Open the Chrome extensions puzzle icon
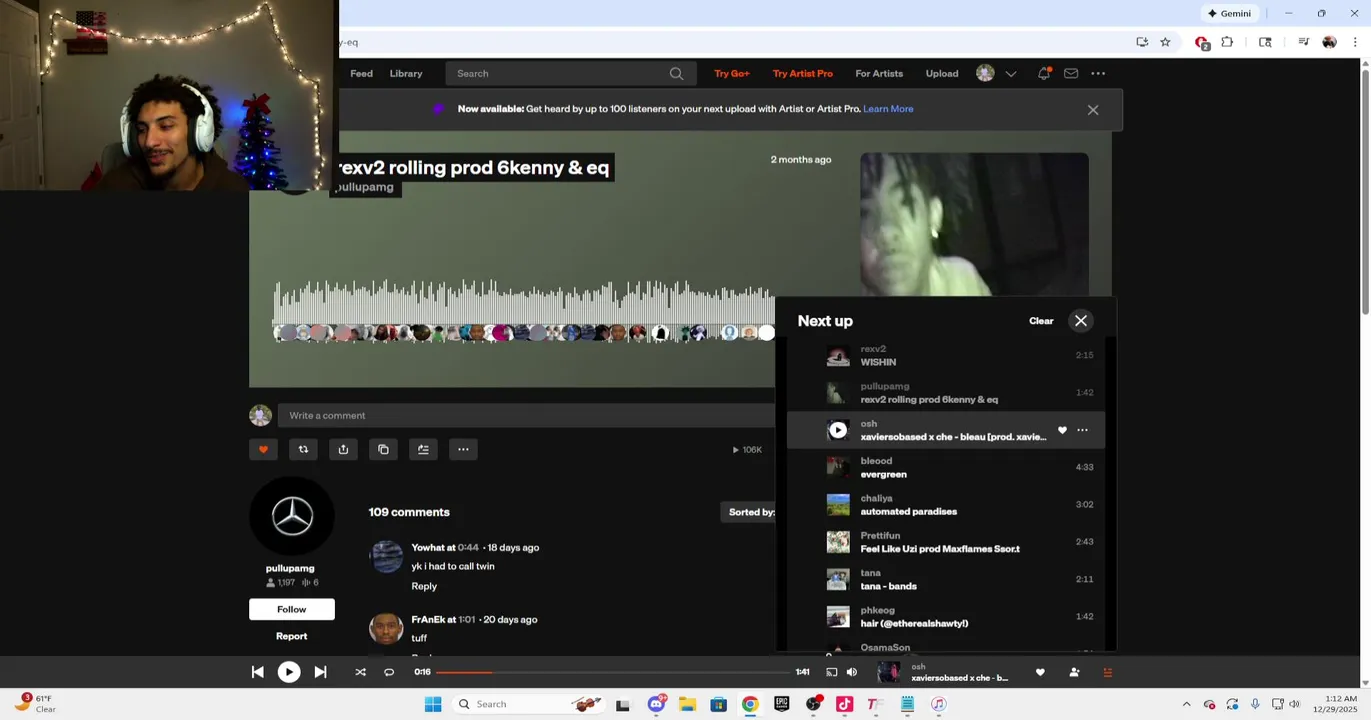Viewport: 1371px width, 720px height. click(x=1227, y=42)
